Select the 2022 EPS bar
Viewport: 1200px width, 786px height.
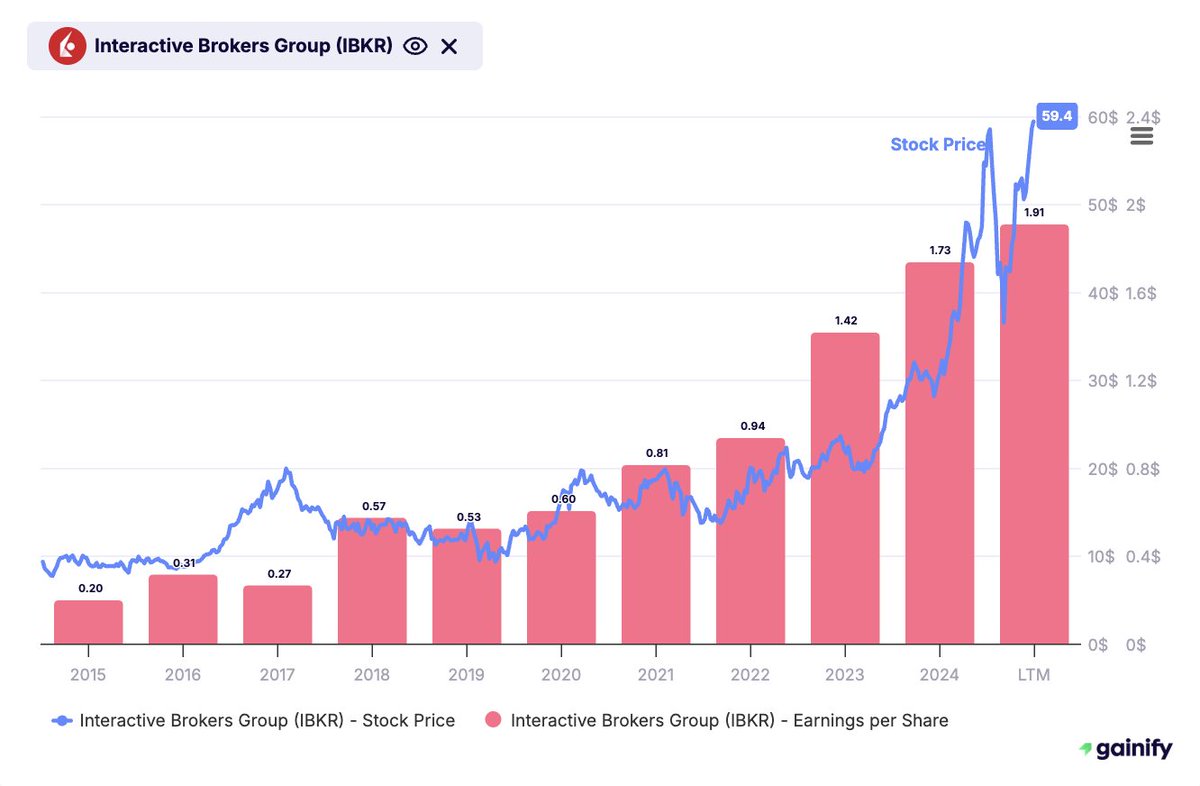point(750,541)
